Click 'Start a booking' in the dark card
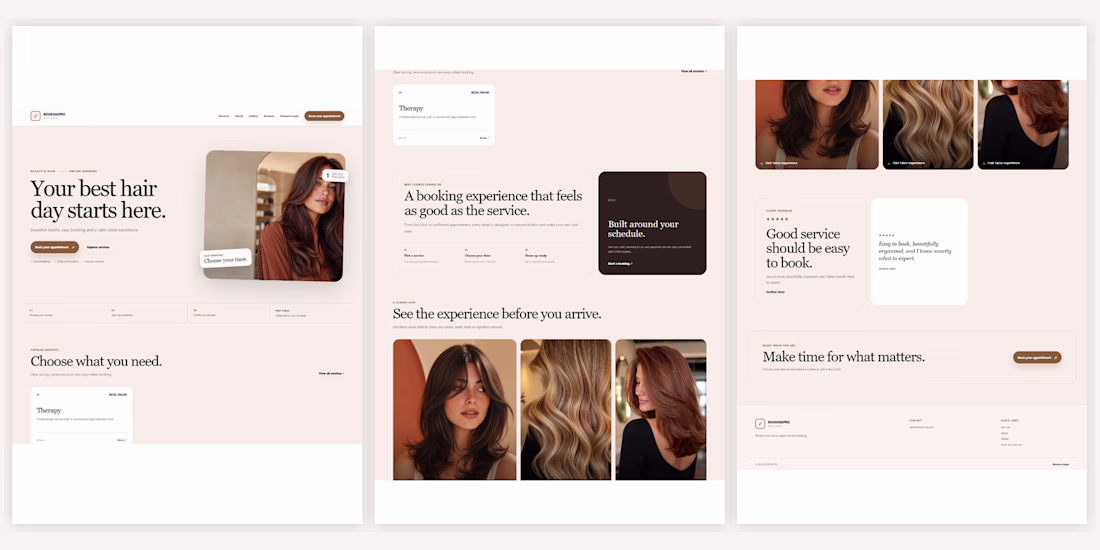This screenshot has width=1100, height=550. pos(620,264)
